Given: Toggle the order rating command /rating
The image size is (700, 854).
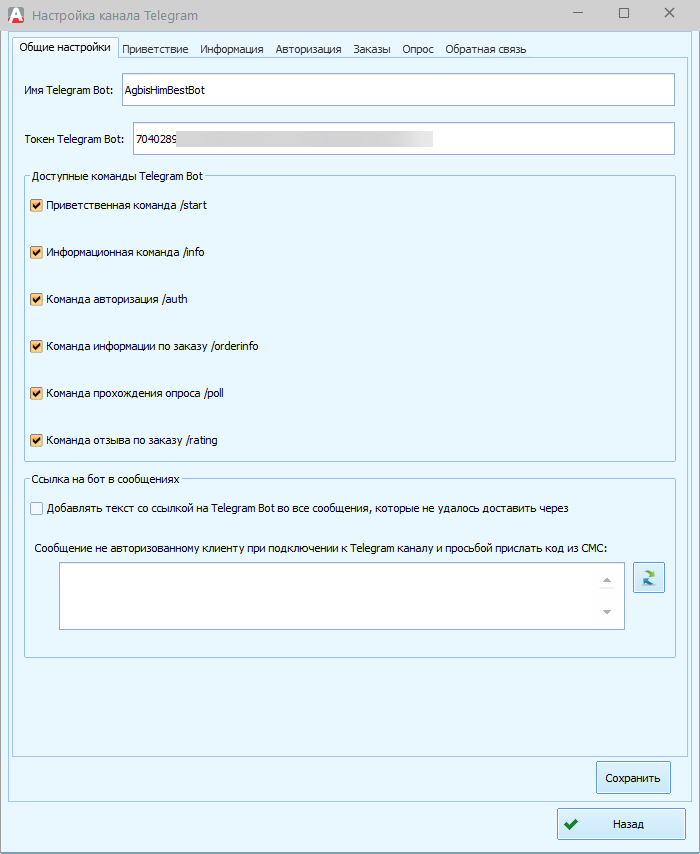Looking at the screenshot, I should tap(37, 440).
